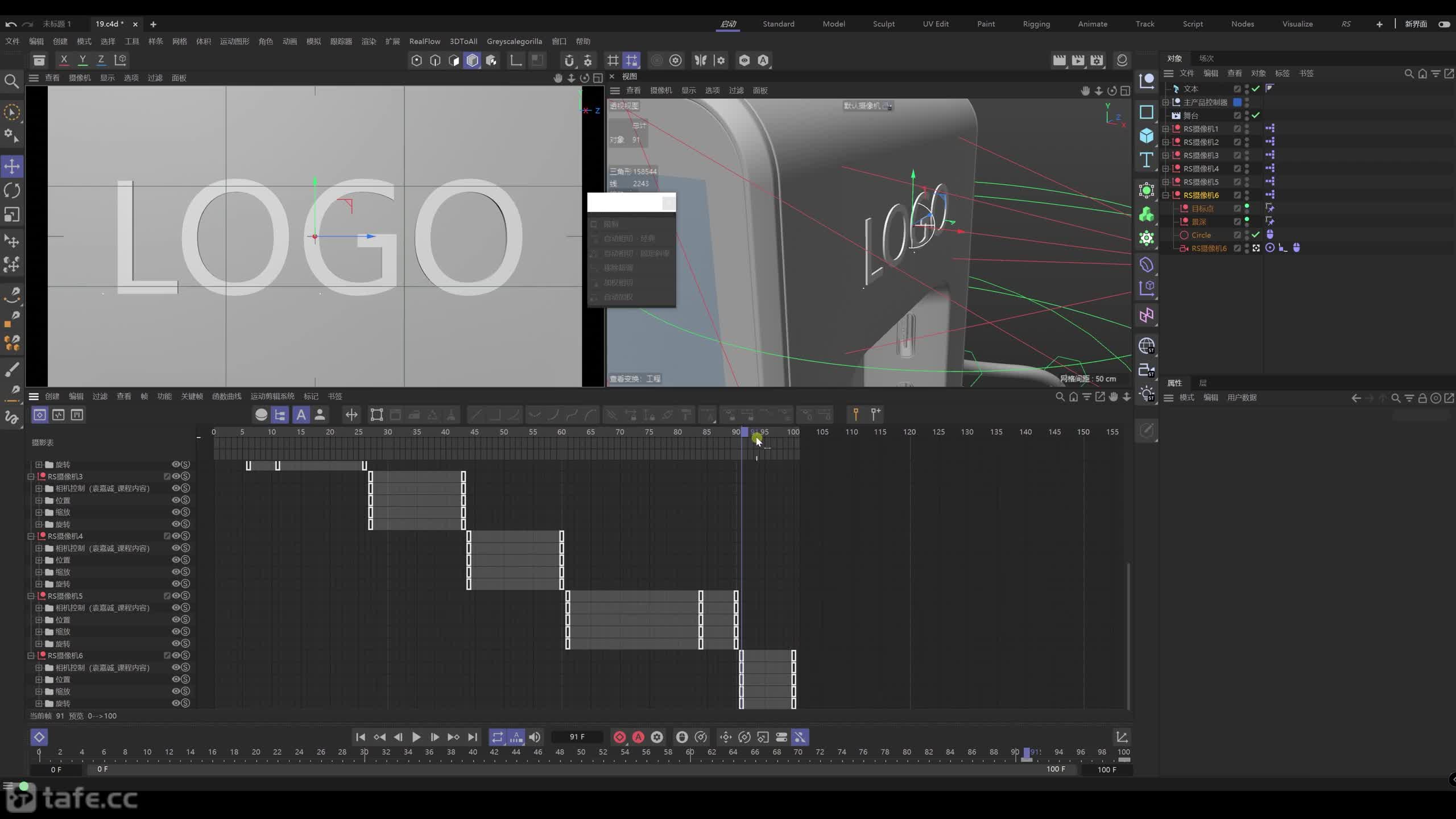Select the Move tool in left toolbar
1456x819 pixels.
[12, 166]
